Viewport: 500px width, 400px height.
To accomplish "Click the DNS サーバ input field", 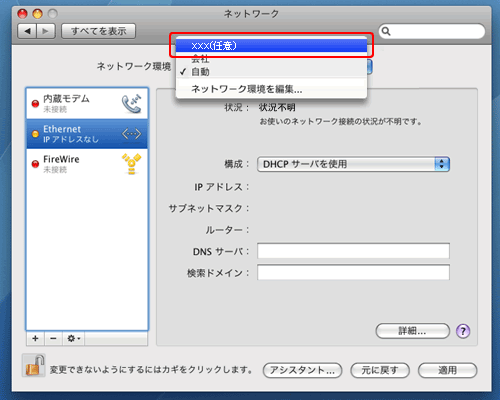I will [353, 251].
